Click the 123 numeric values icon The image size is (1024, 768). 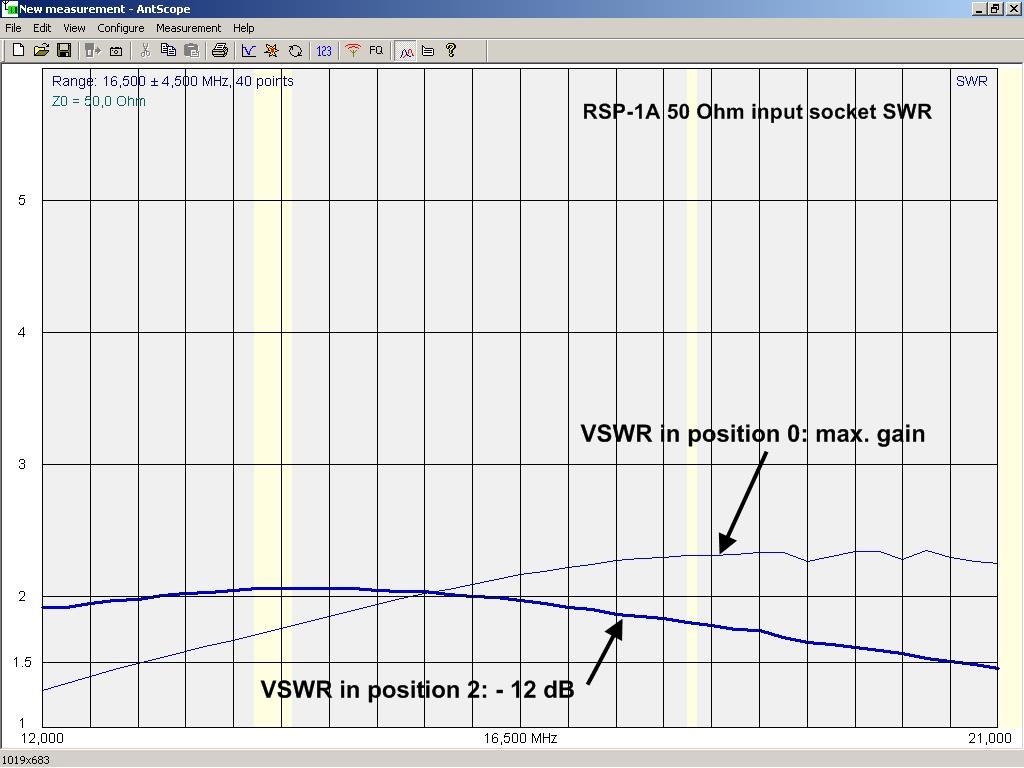pos(324,50)
